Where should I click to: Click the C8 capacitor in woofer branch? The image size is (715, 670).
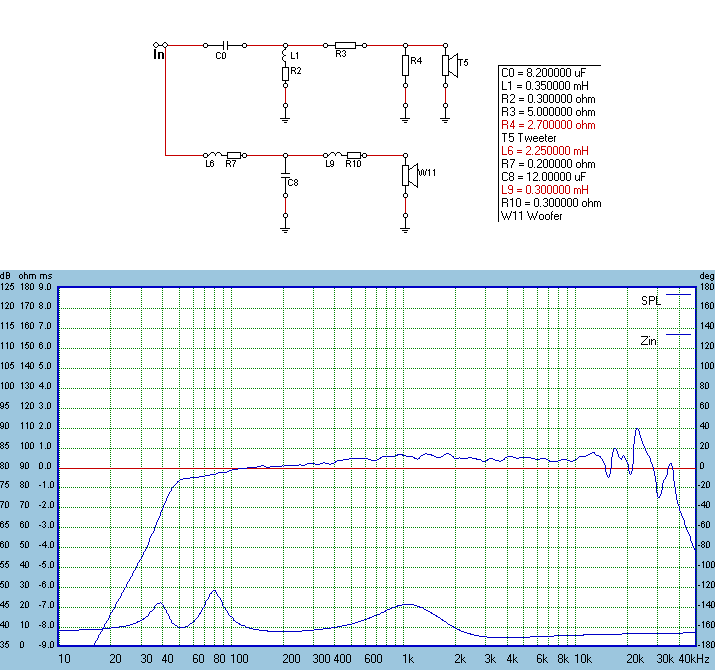285,181
